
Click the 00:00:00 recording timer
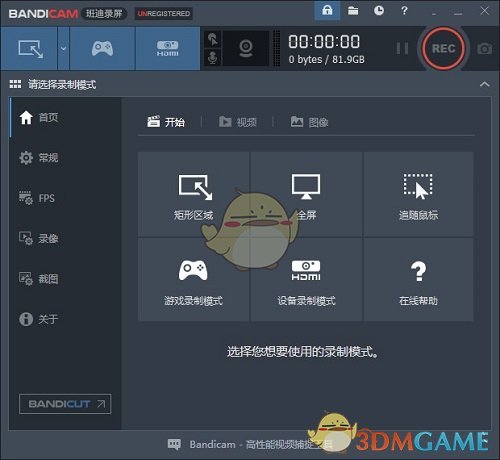tap(324, 42)
